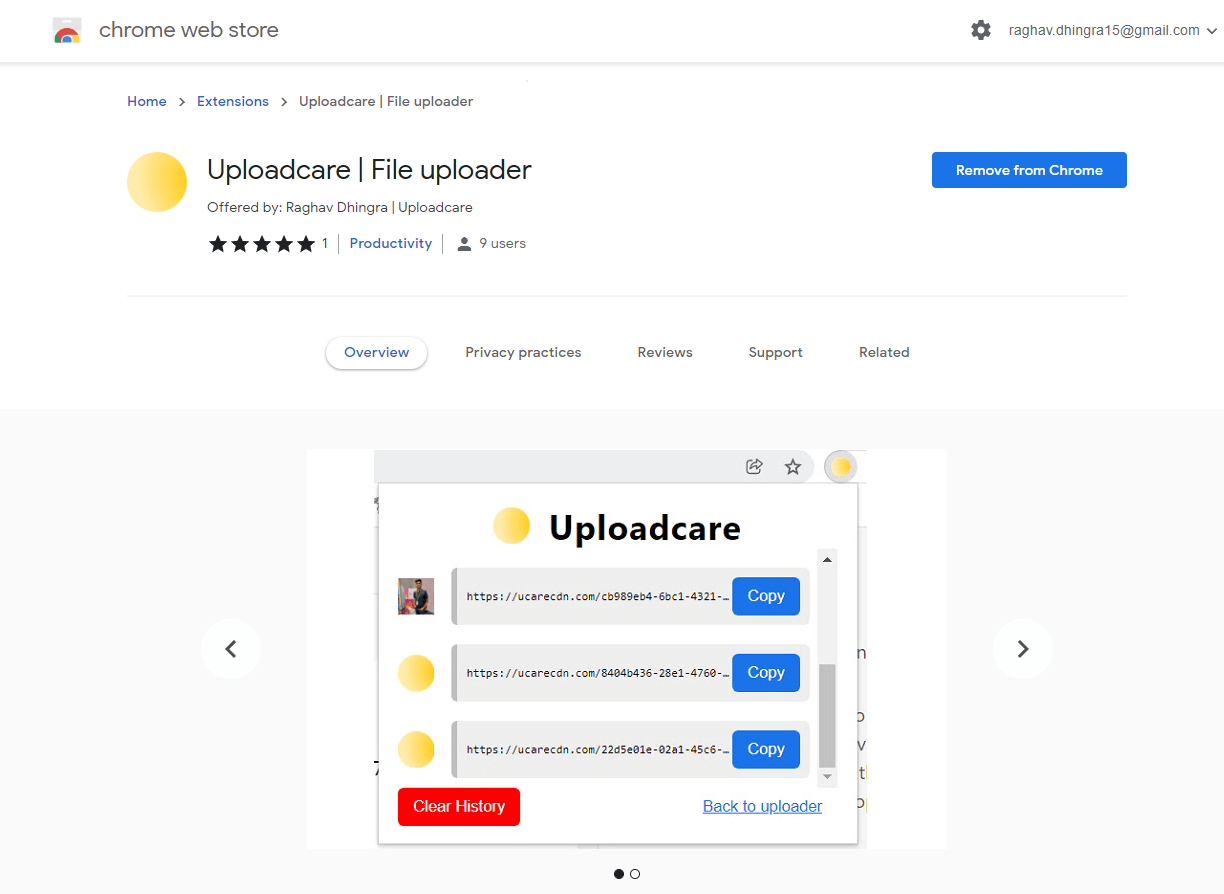The image size is (1224, 894).
Task: Click the bookmark star icon next to share
Action: (x=793, y=466)
